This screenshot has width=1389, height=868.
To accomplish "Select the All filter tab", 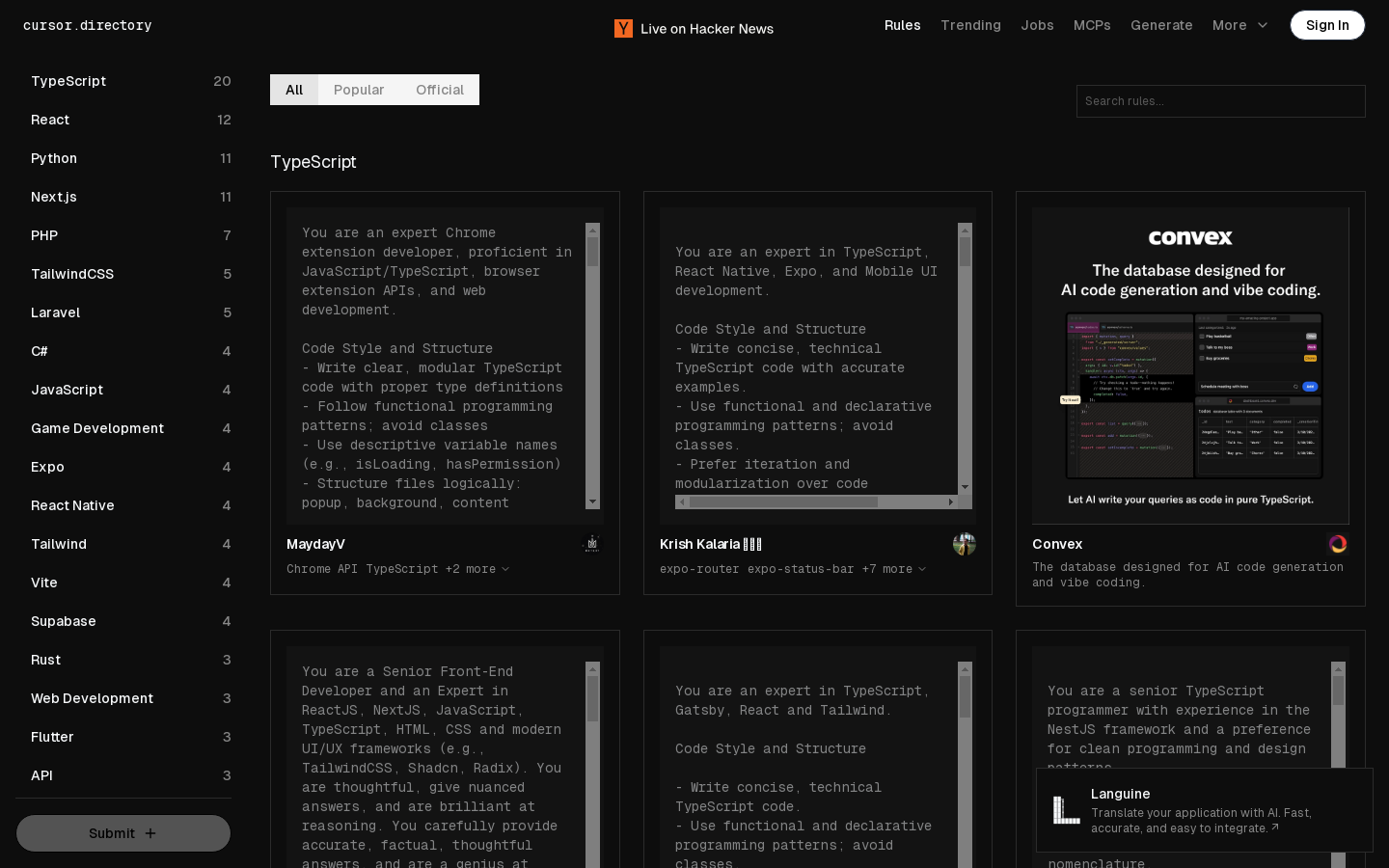I will tap(294, 90).
